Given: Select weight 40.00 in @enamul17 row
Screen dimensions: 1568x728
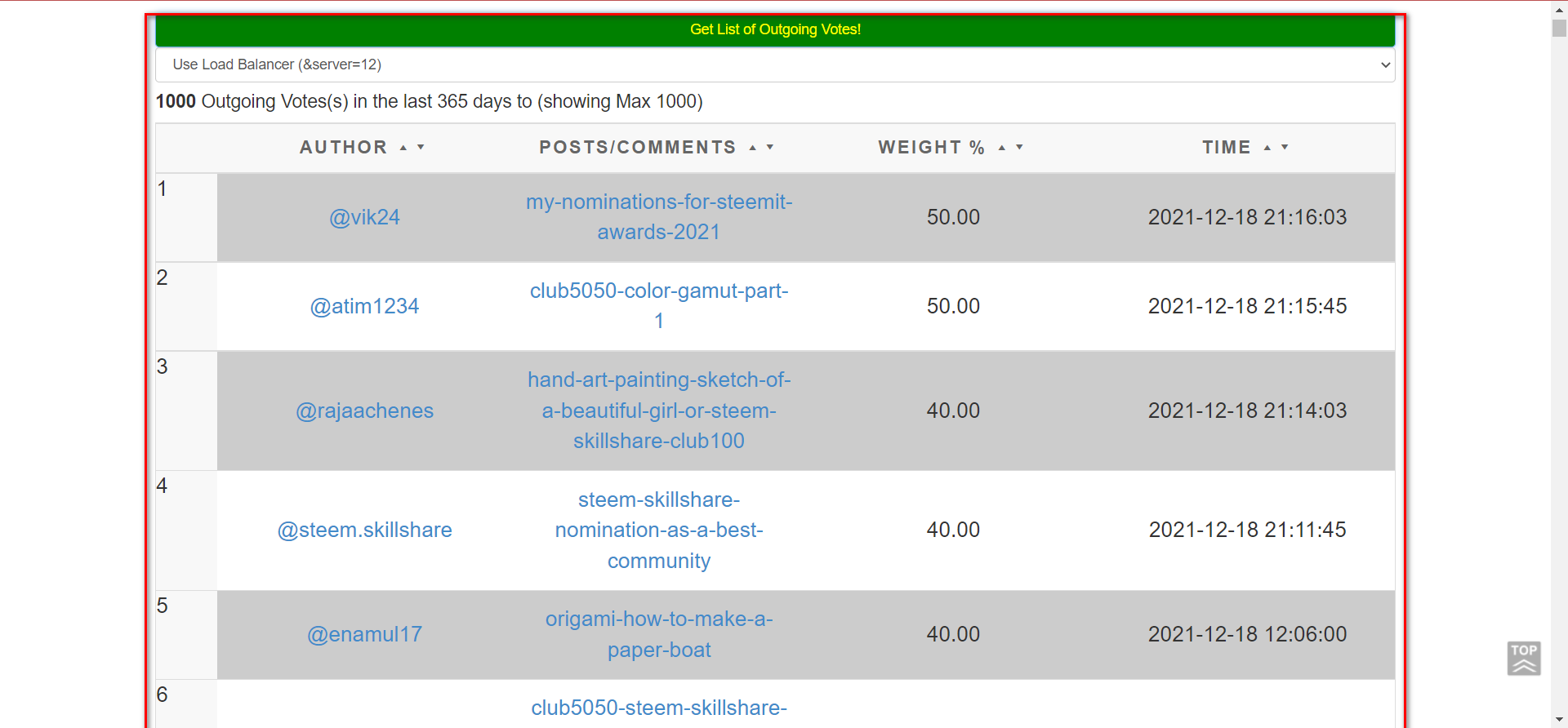Looking at the screenshot, I should (953, 634).
